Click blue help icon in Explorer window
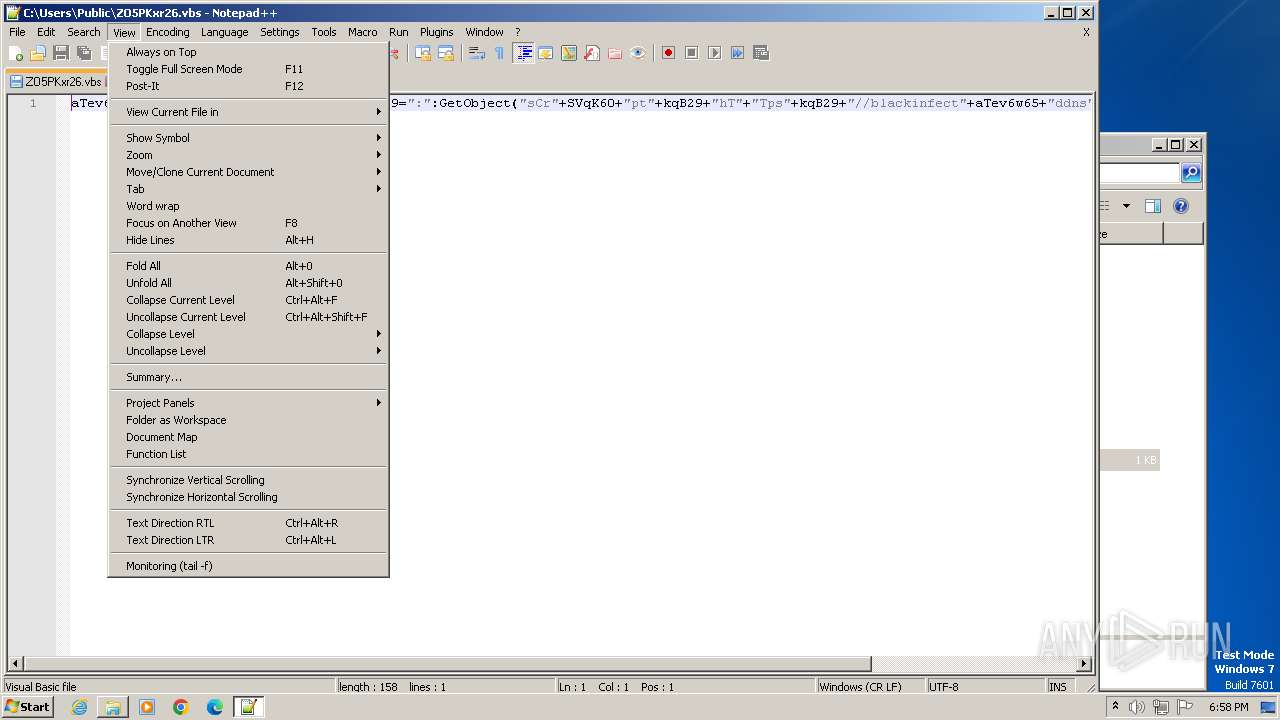The image size is (1280, 720). (1181, 206)
